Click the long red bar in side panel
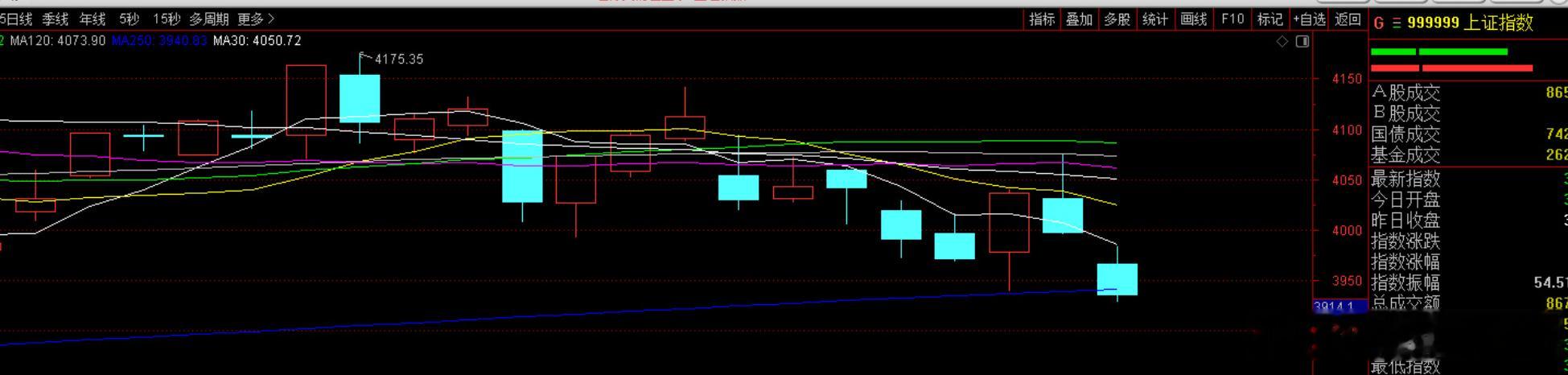 click(x=1477, y=68)
